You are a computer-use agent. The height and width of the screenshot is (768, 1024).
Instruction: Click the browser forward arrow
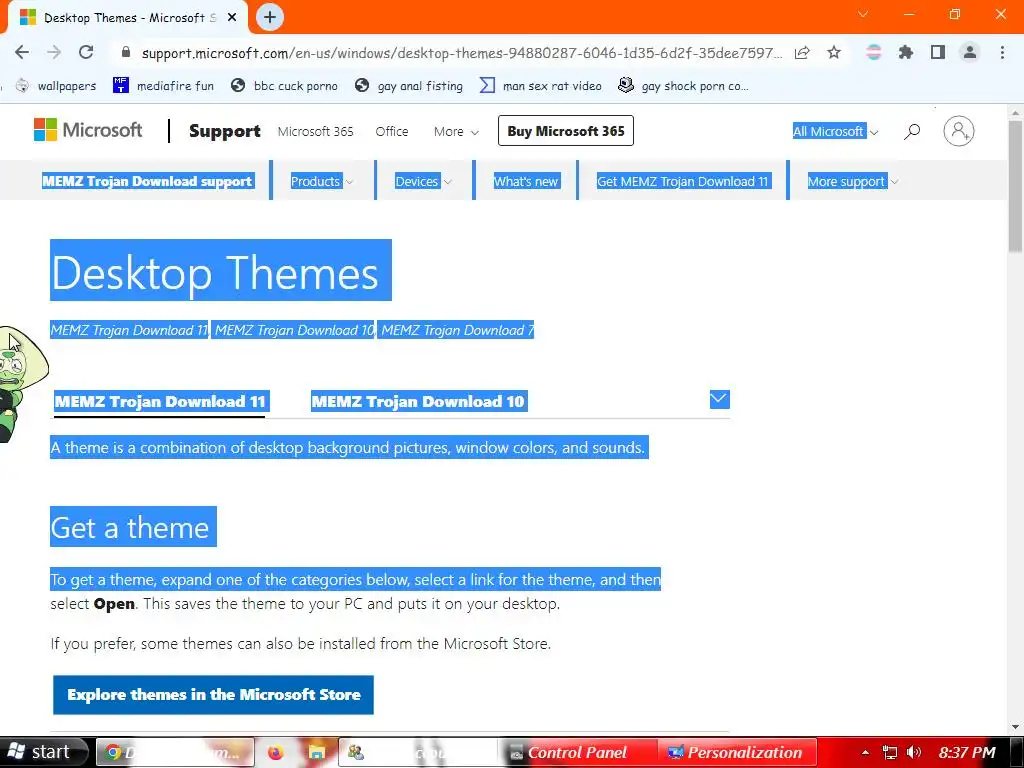click(54, 52)
